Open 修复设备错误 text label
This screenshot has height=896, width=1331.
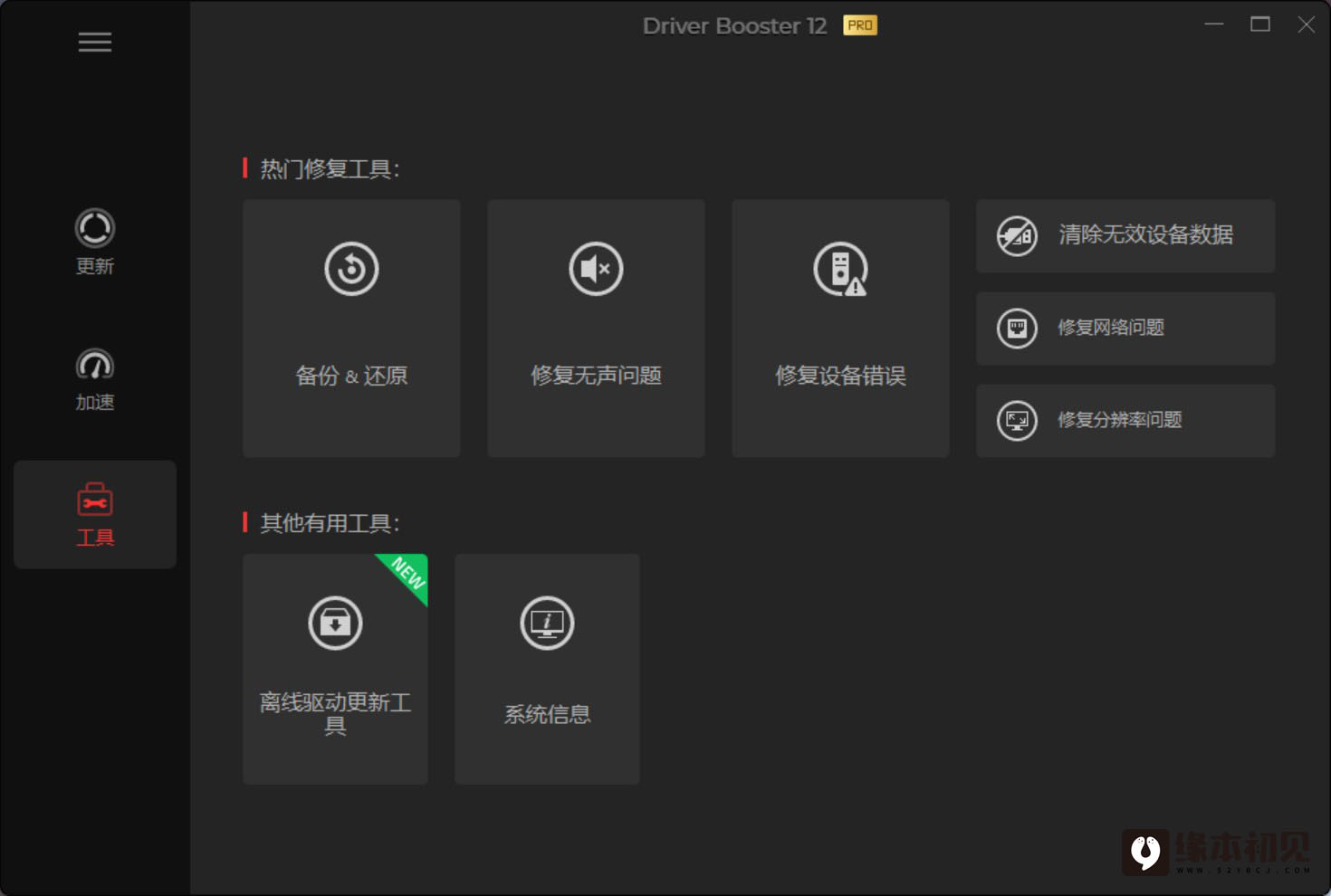point(841,376)
